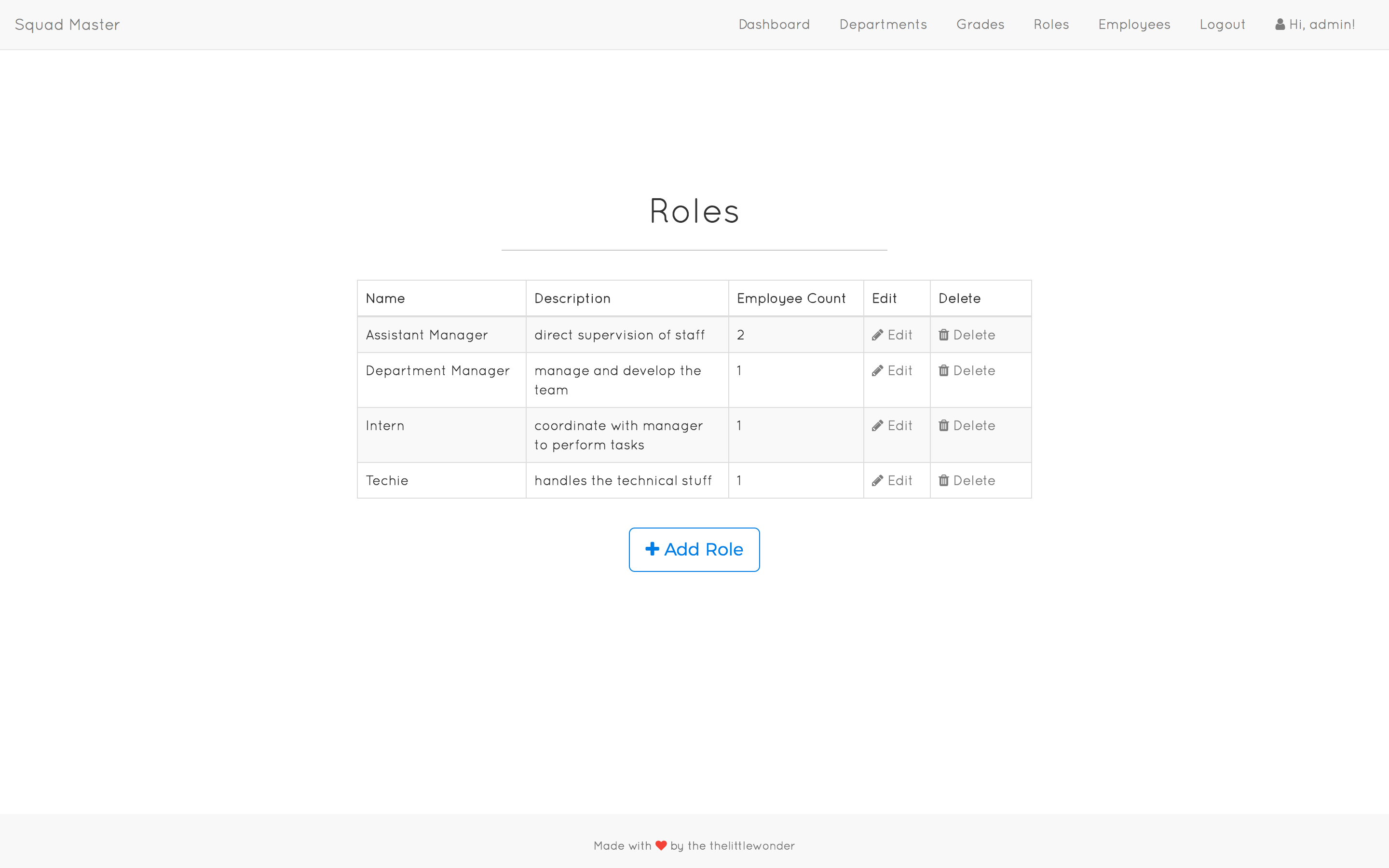Go to Departments in the navbar
Viewport: 1389px width, 868px height.
(883, 25)
